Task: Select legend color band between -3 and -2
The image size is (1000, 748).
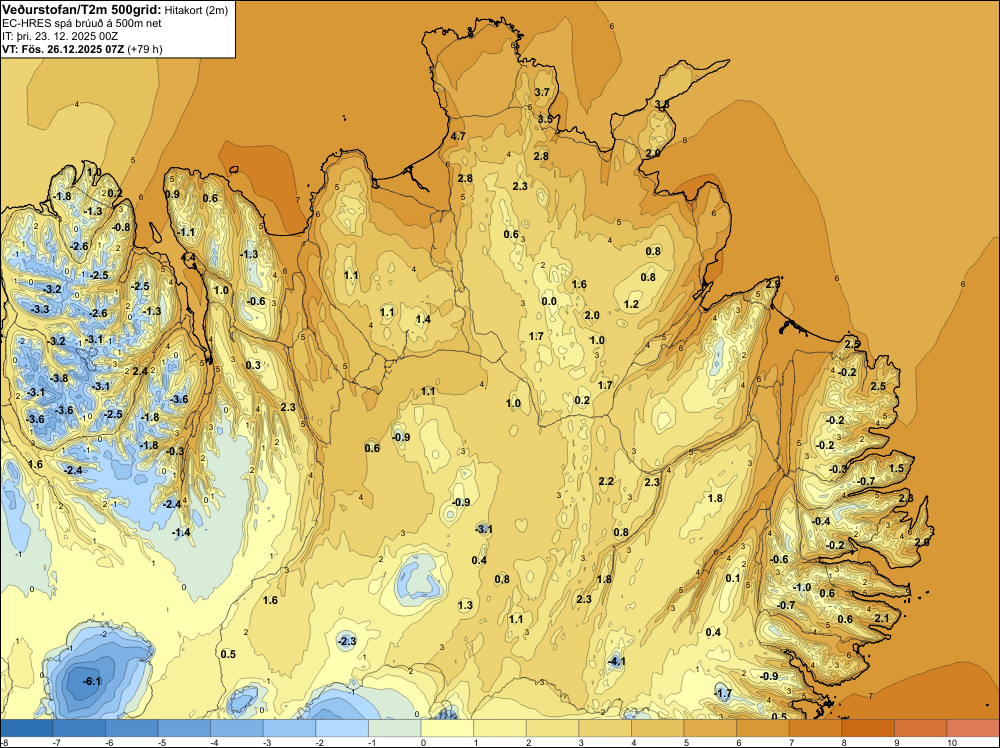Action: click(290, 728)
